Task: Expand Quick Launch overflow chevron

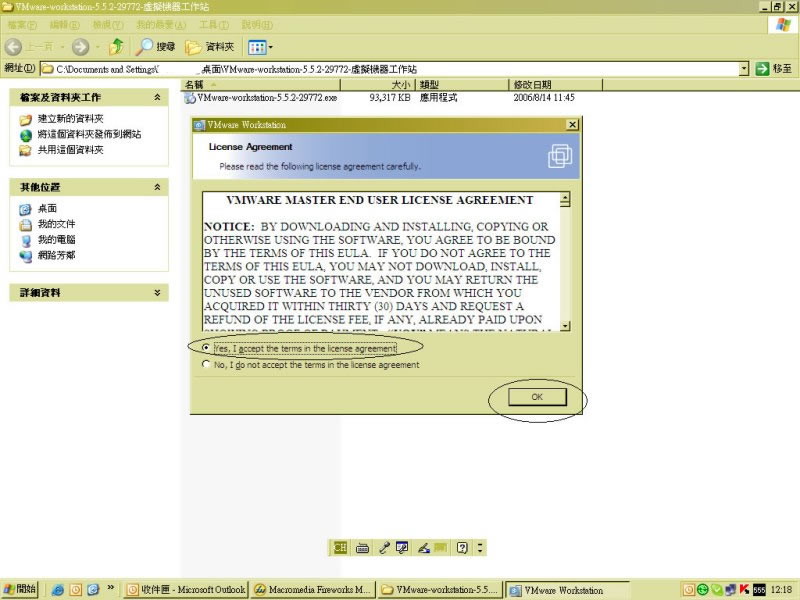Action: point(110,587)
